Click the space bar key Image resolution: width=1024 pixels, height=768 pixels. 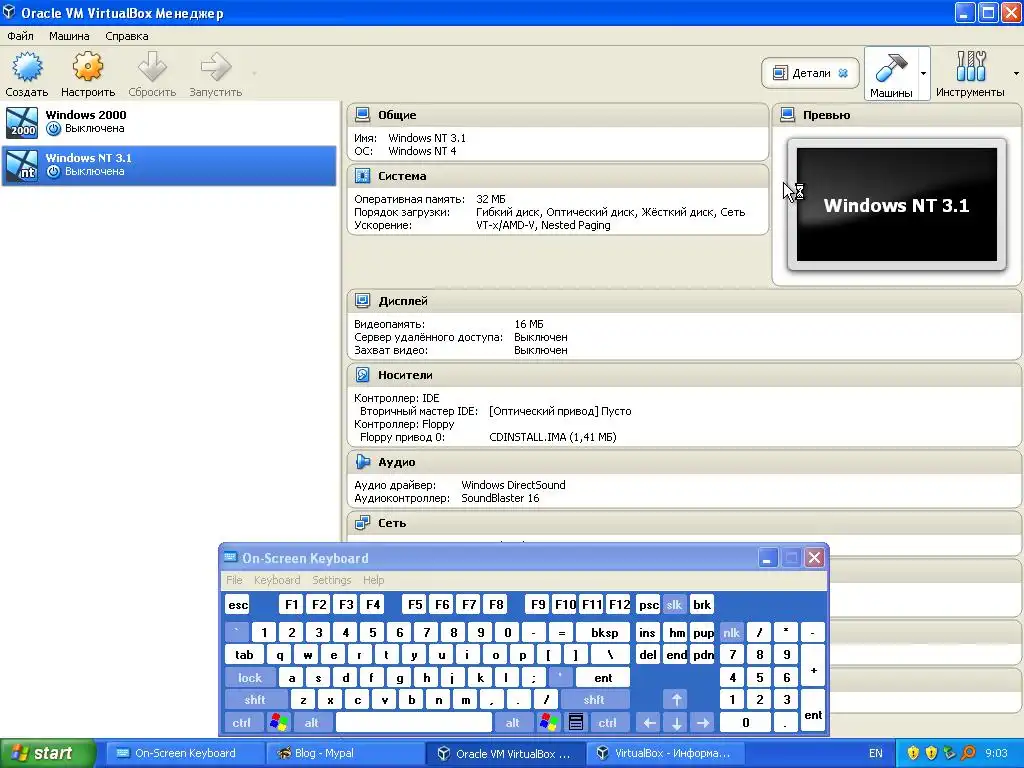tap(413, 722)
